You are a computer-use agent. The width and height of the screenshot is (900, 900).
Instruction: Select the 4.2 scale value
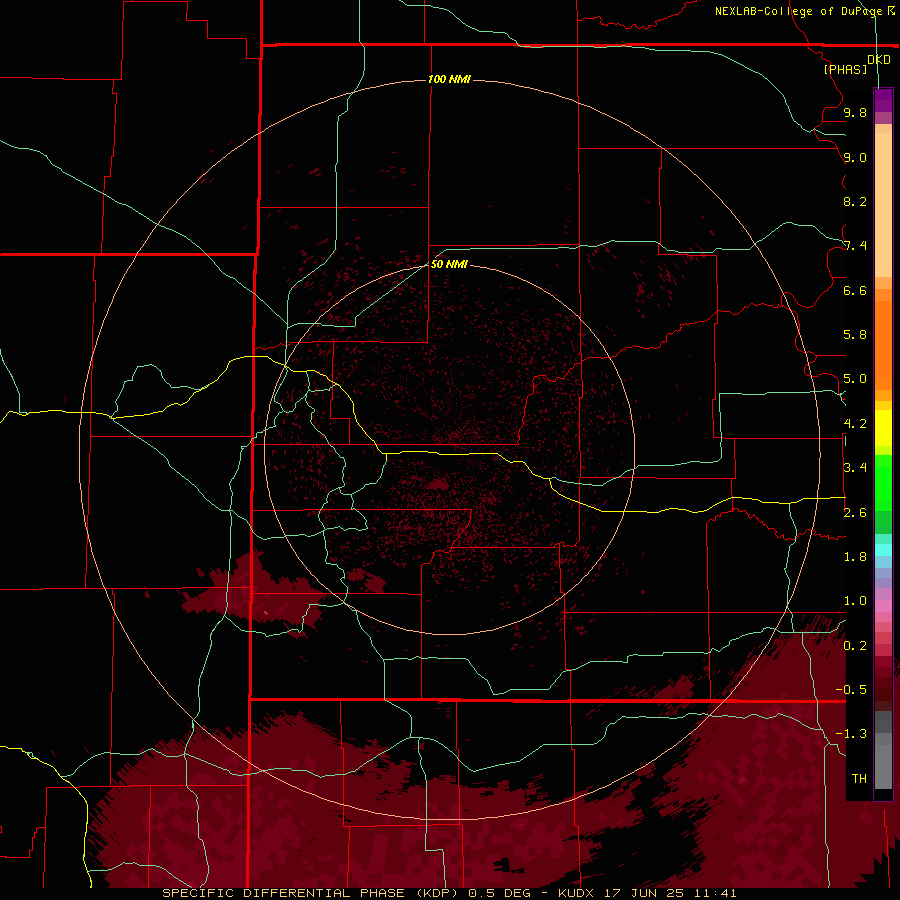[x=855, y=424]
